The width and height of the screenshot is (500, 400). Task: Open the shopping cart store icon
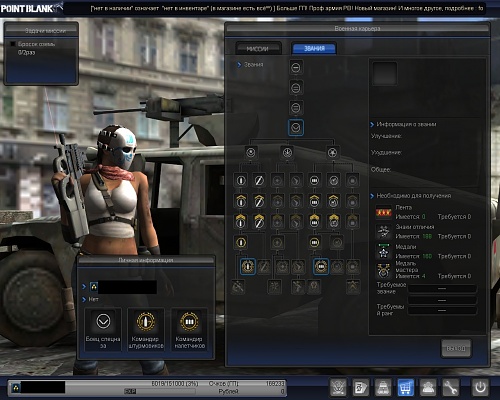tap(406, 388)
